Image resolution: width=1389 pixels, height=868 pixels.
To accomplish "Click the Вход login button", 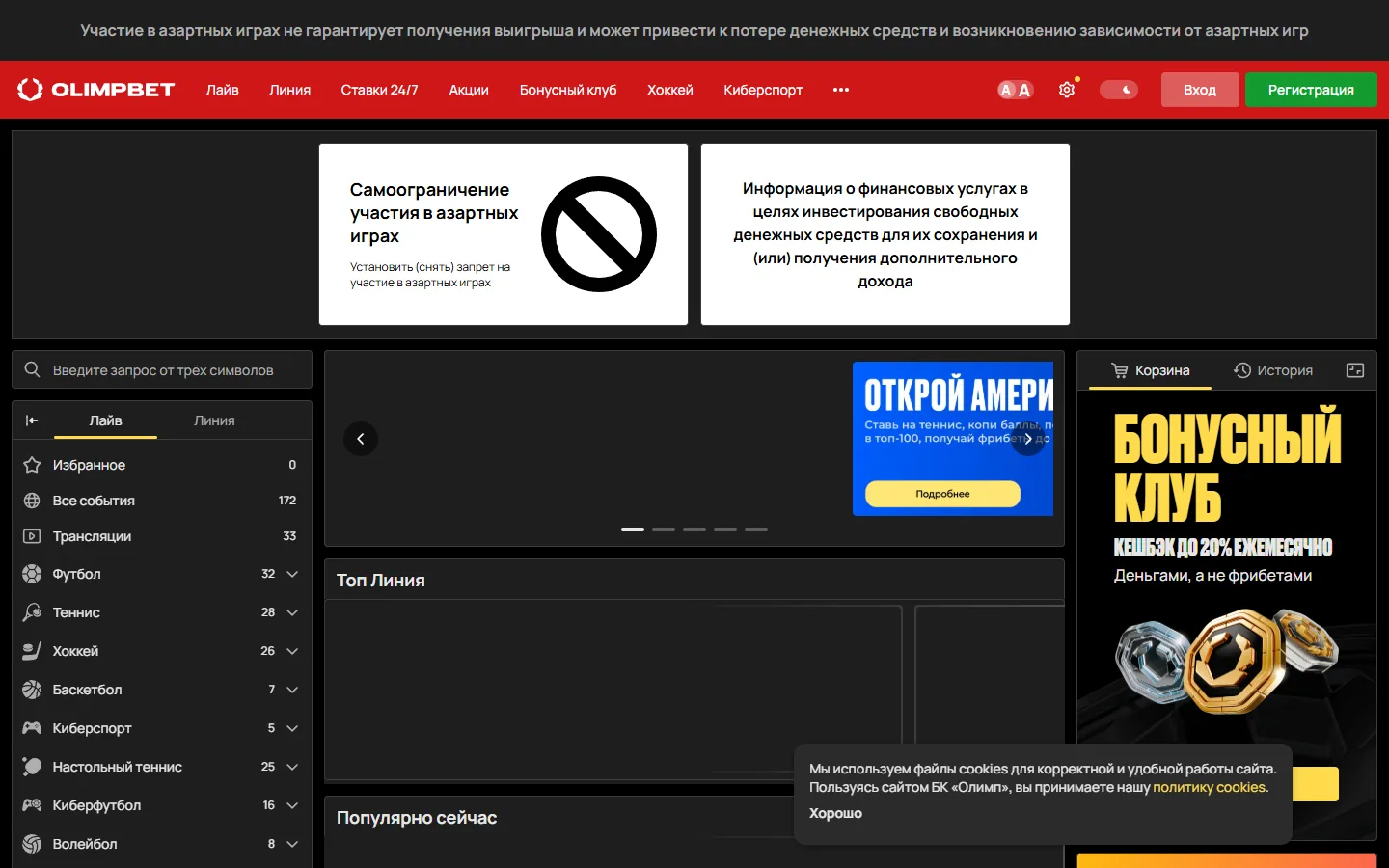I will pyautogui.click(x=1200, y=90).
